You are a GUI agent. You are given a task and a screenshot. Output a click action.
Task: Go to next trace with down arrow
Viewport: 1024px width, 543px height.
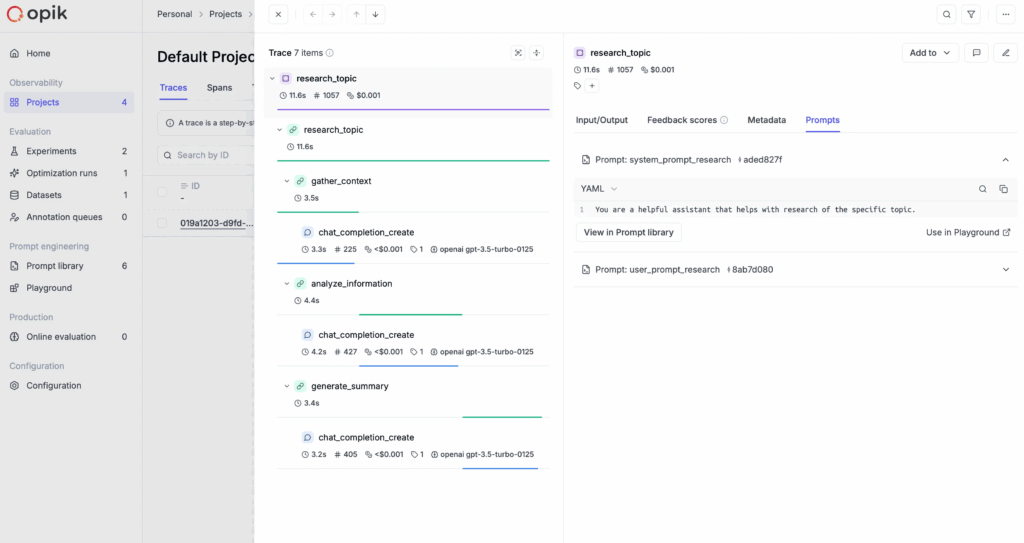point(375,14)
